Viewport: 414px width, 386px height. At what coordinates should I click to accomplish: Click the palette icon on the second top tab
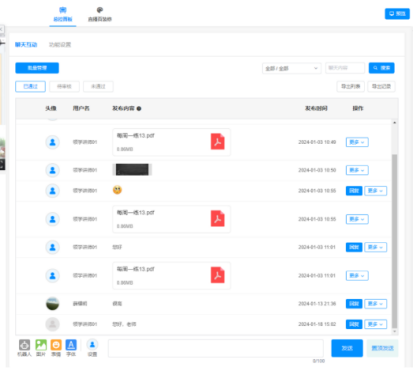pyautogui.click(x=100, y=10)
